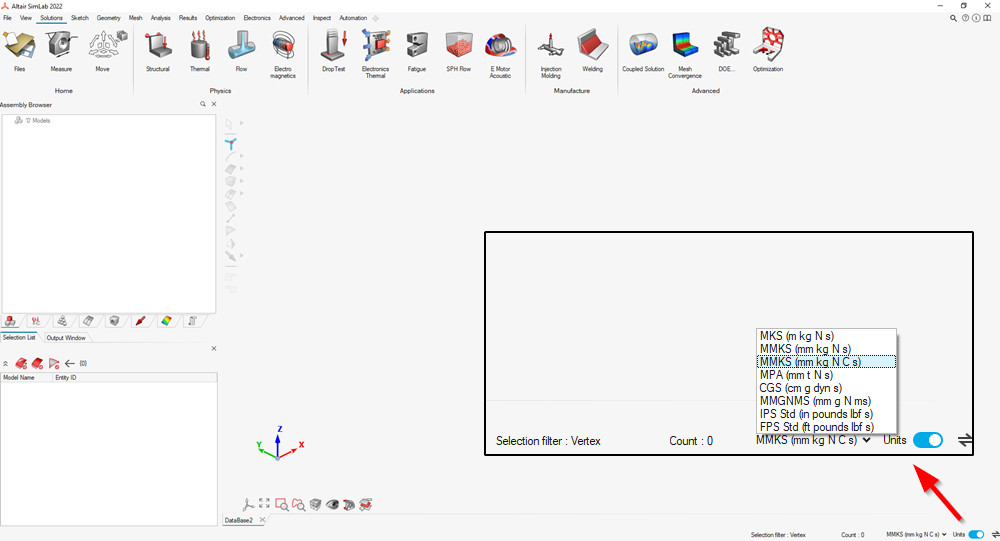This screenshot has height=541, width=1000.
Task: Open the Geometry menu
Action: 108,18
